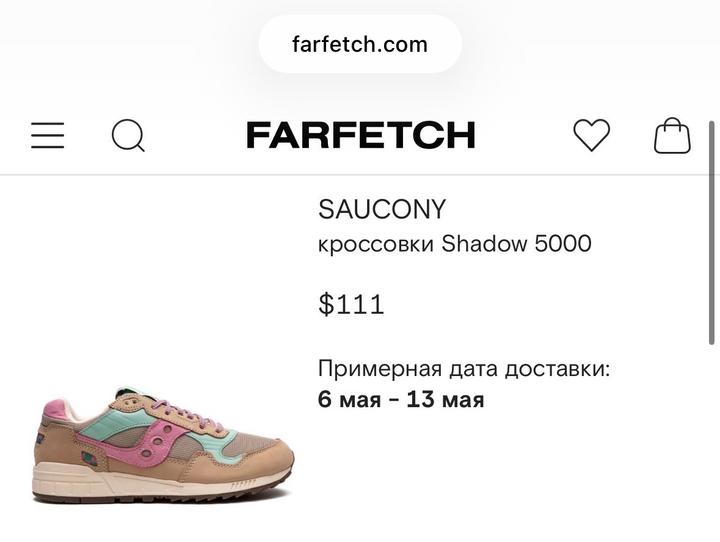This screenshot has width=720, height=542.
Task: Click the Примерная дата доставки label
Action: coord(464,368)
